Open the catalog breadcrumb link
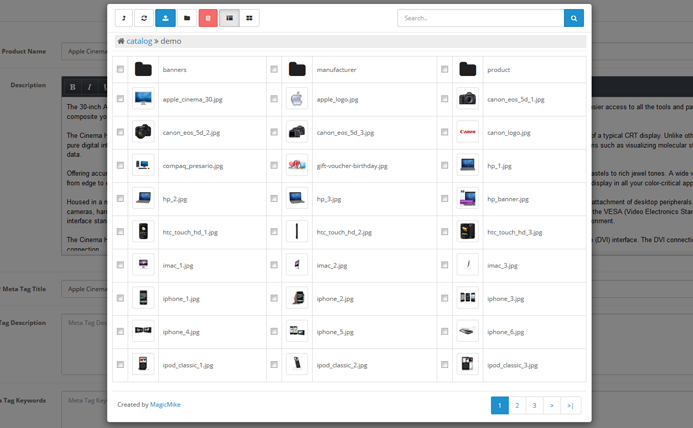This screenshot has width=693, height=428. [139, 41]
